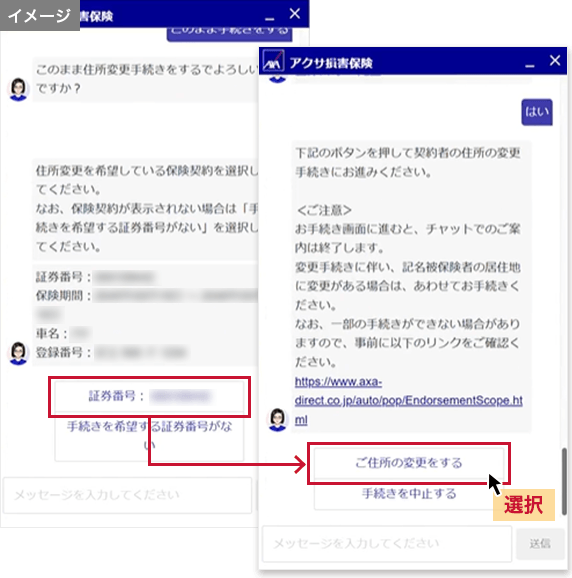Click the はい reply bubble
This screenshot has width=572, height=578.
click(537, 112)
